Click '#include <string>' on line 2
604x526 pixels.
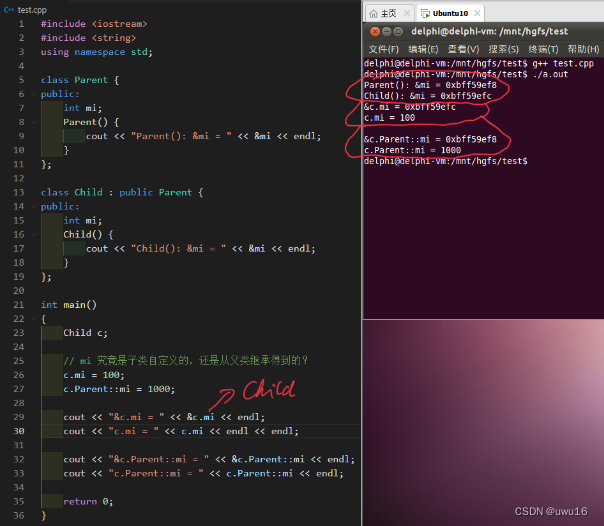click(88, 38)
